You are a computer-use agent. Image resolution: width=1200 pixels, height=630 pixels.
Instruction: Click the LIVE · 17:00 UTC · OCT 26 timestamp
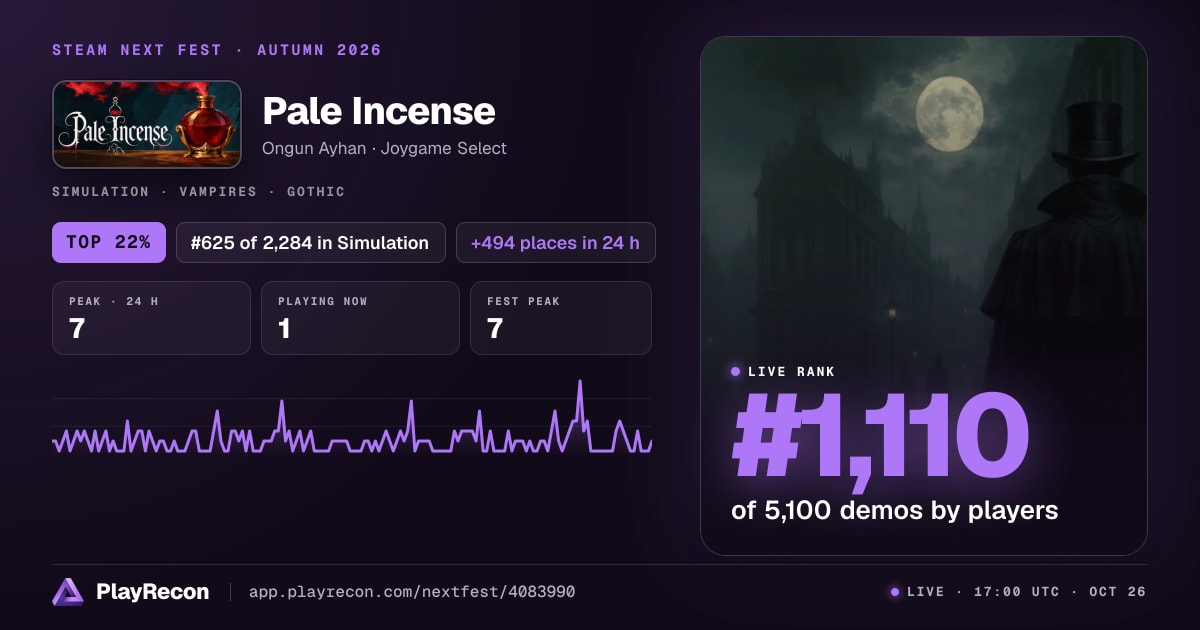[1026, 592]
